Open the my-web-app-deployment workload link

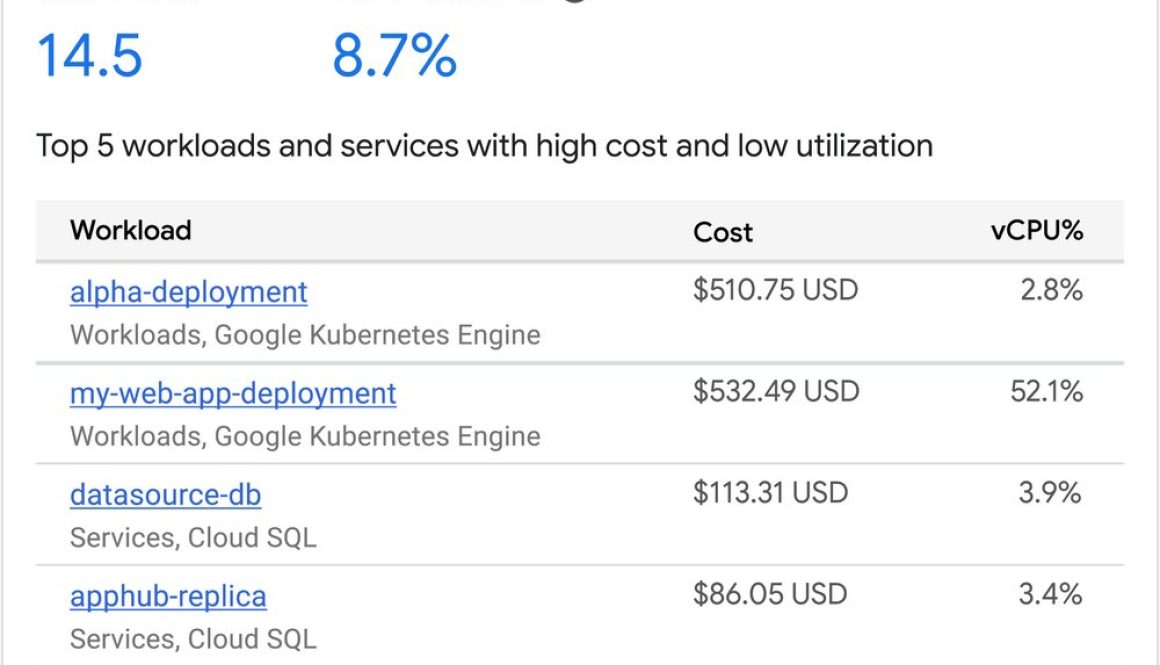point(232,393)
